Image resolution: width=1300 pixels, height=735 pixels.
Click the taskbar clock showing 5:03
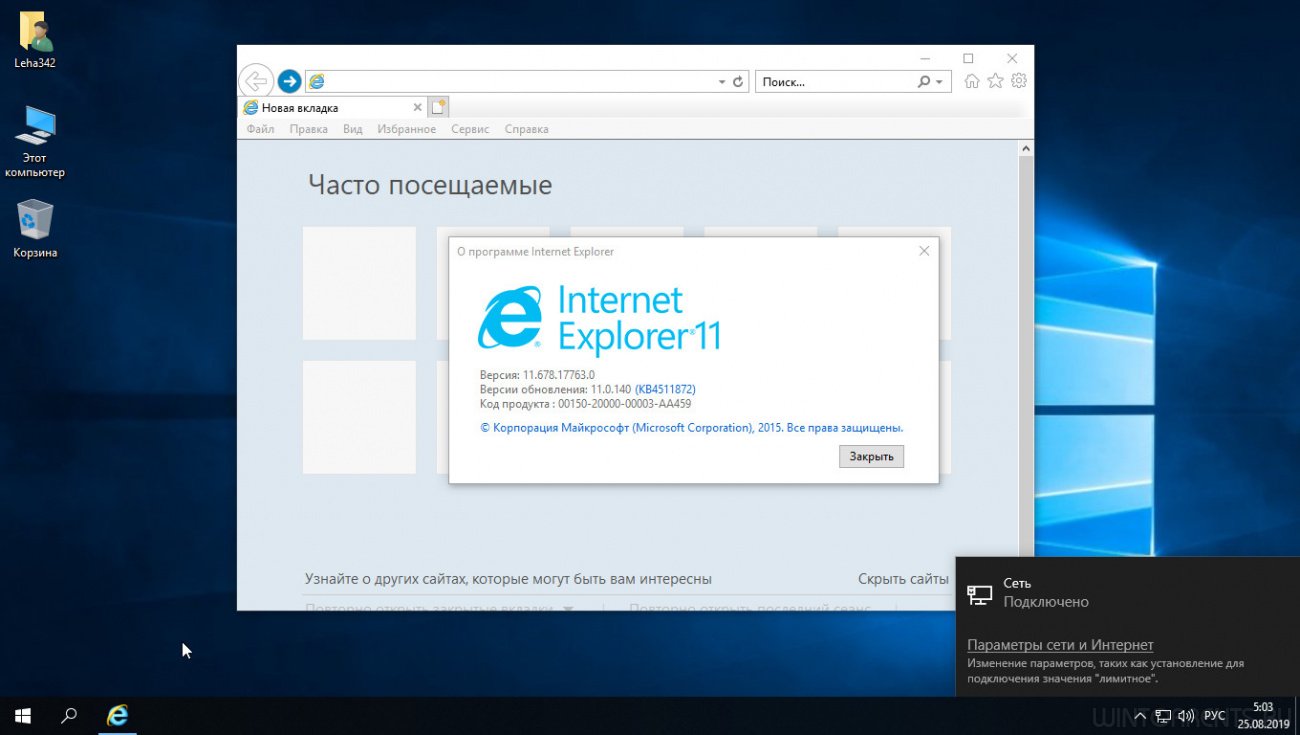tap(1263, 716)
